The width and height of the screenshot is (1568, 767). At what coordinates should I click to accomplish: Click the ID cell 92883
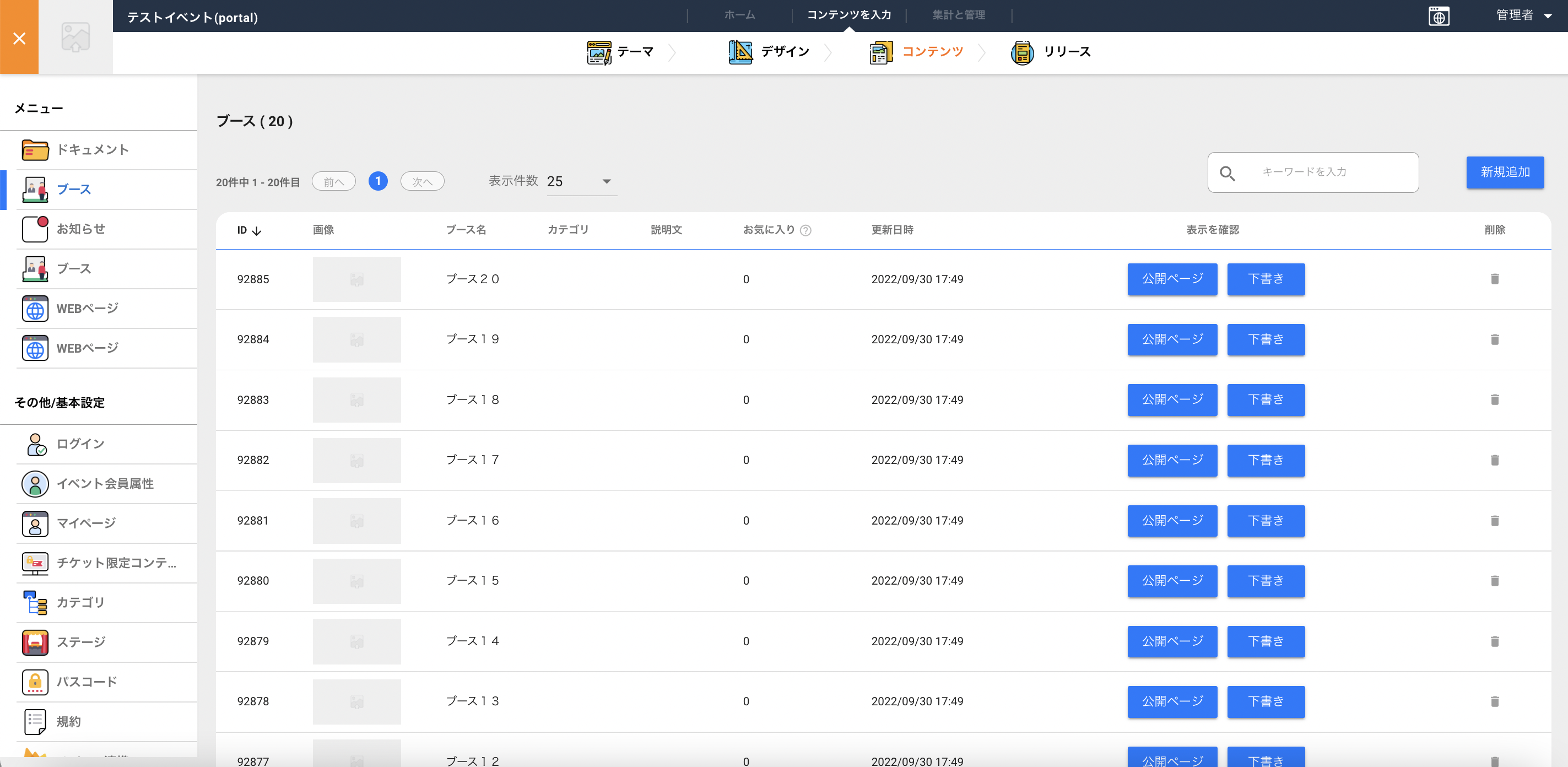(x=253, y=400)
